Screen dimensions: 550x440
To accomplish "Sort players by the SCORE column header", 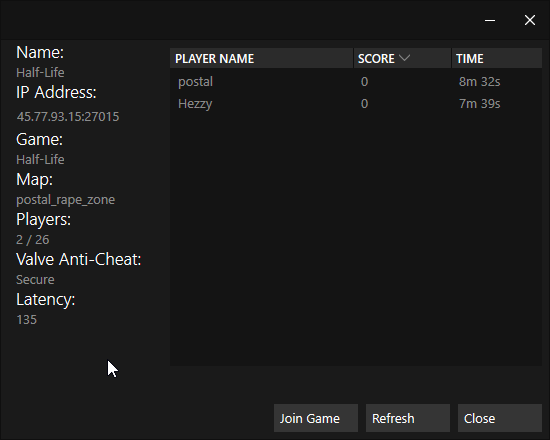I will [x=402, y=58].
